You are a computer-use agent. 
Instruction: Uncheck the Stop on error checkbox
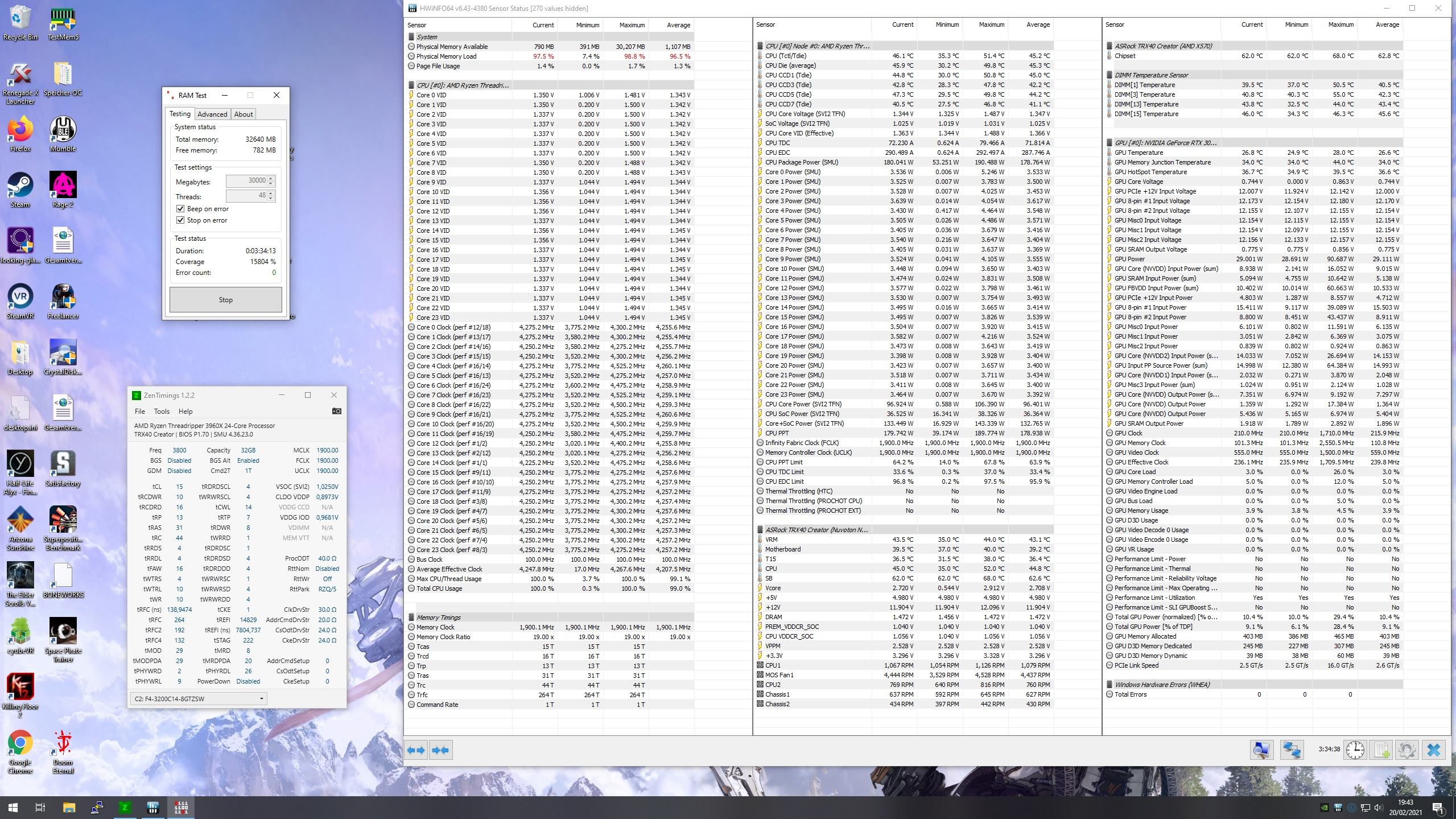(180, 220)
